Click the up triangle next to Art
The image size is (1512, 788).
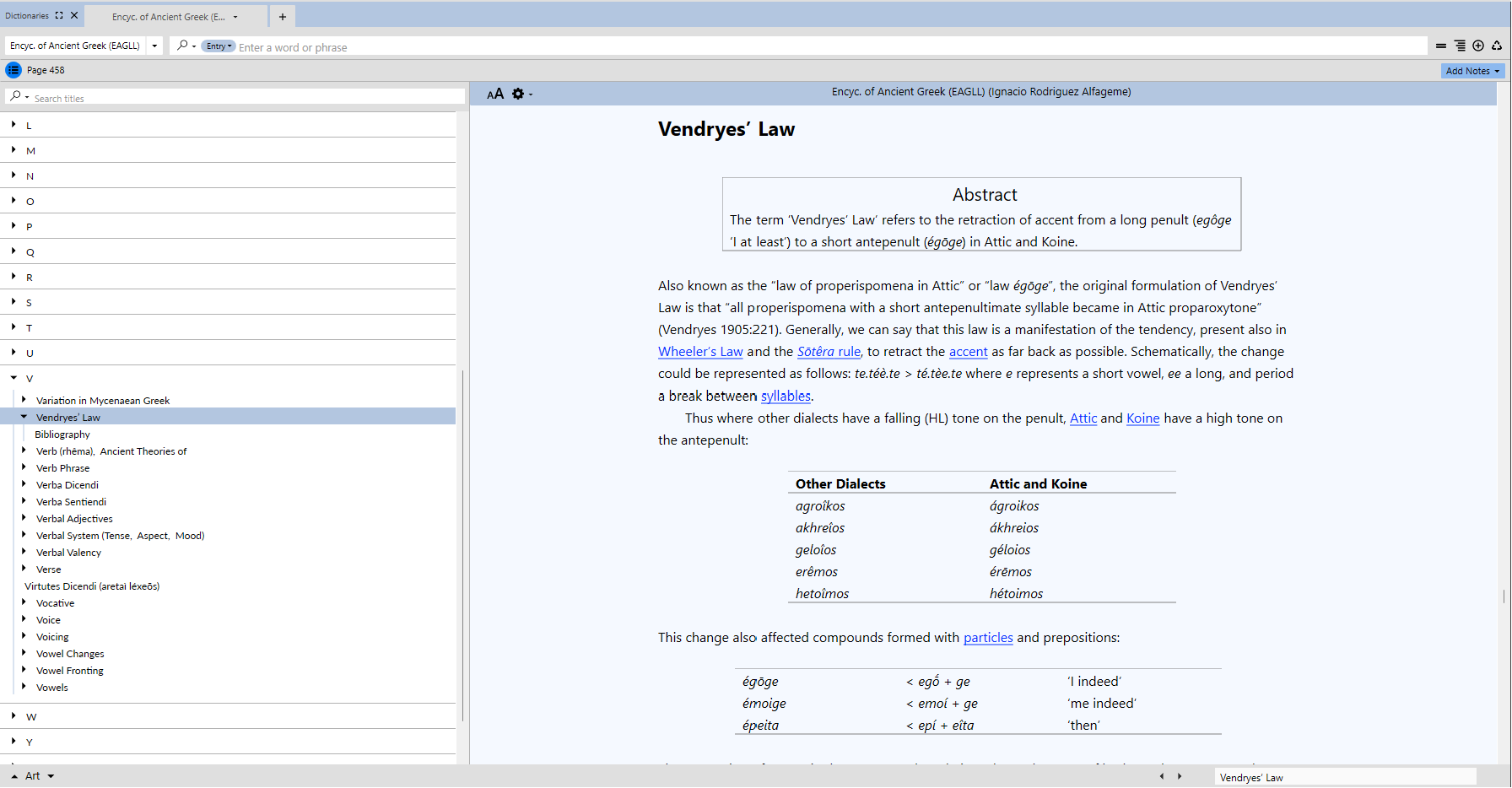(14, 776)
